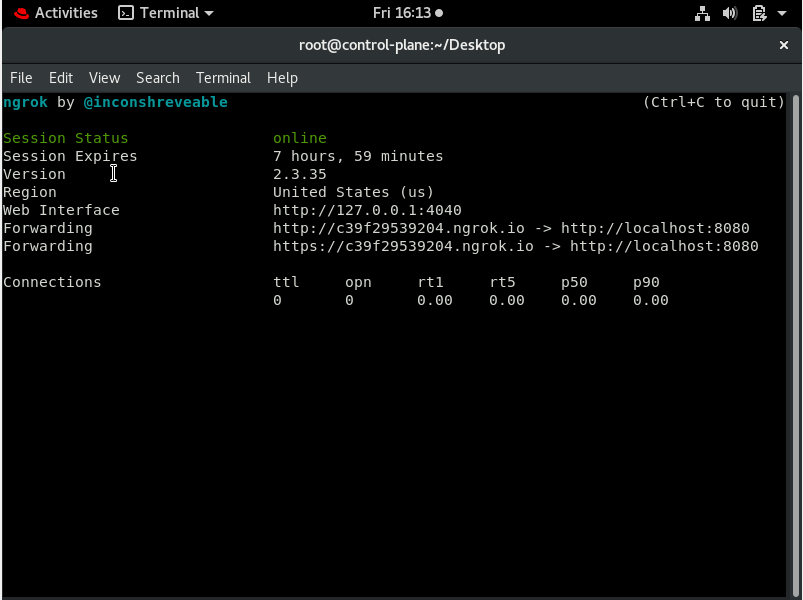803x600 pixels.
Task: Click the 'rt5' column header
Action: pyautogui.click(x=502, y=282)
